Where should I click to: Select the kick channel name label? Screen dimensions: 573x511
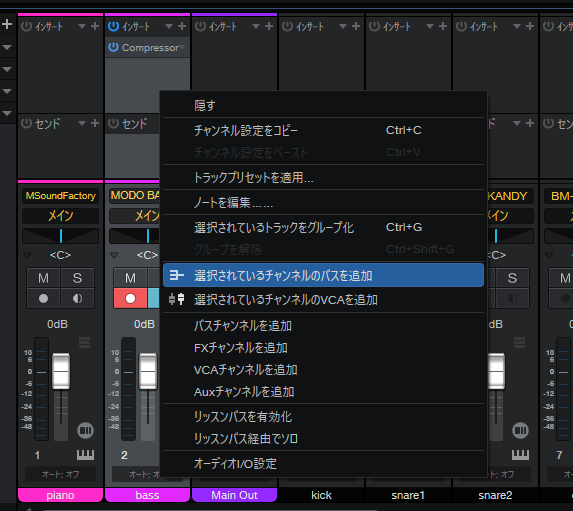321,495
